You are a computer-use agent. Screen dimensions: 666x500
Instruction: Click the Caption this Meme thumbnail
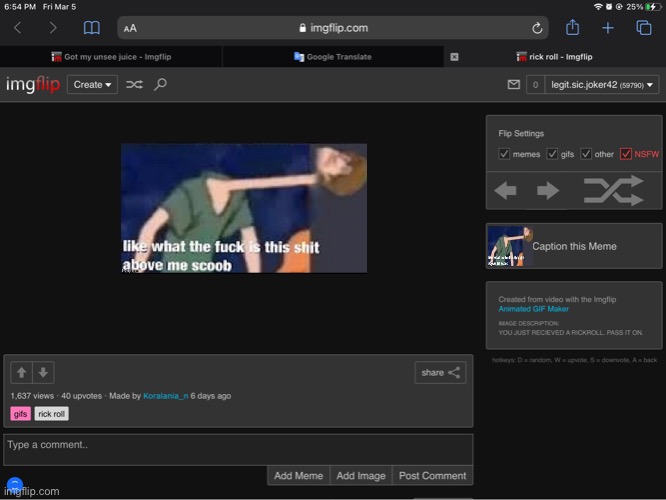click(510, 246)
